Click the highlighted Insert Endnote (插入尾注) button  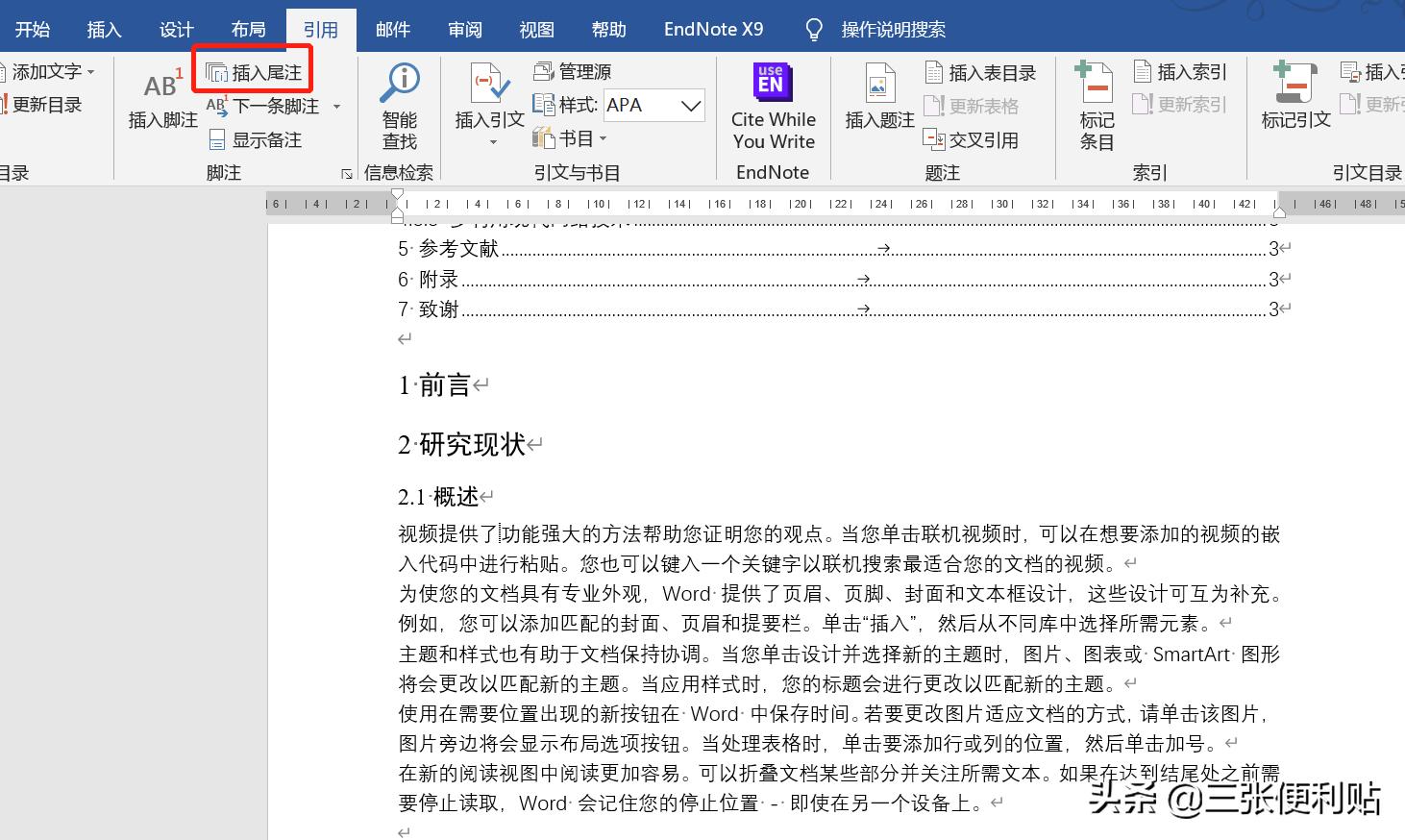click(x=252, y=68)
